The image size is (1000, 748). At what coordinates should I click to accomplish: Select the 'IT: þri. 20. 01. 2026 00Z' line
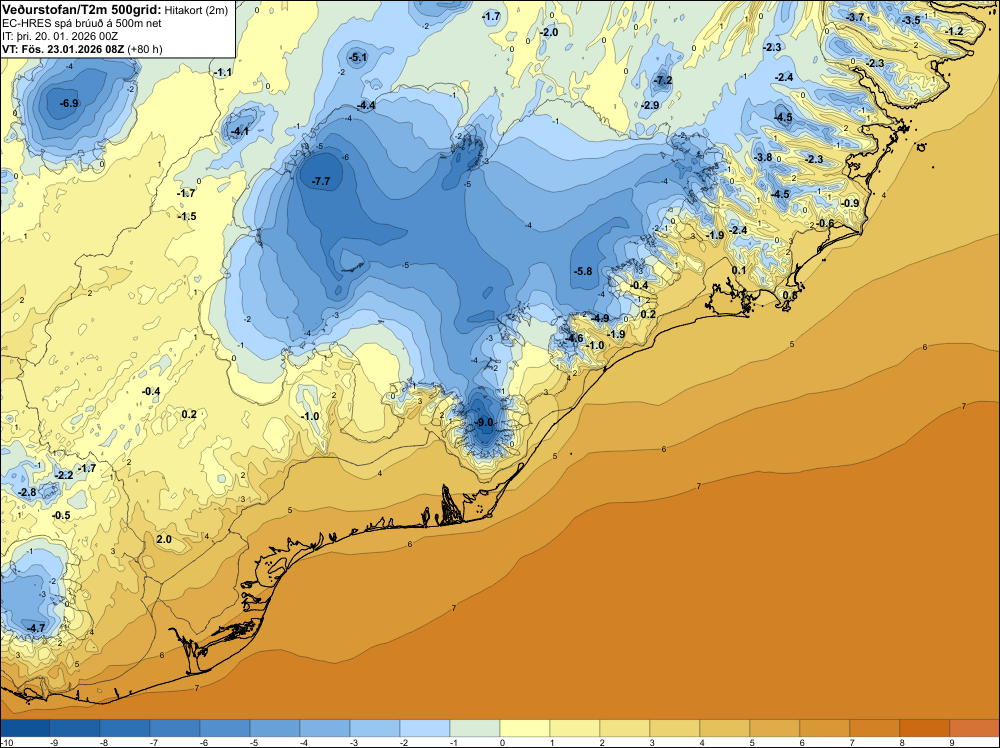click(60, 36)
